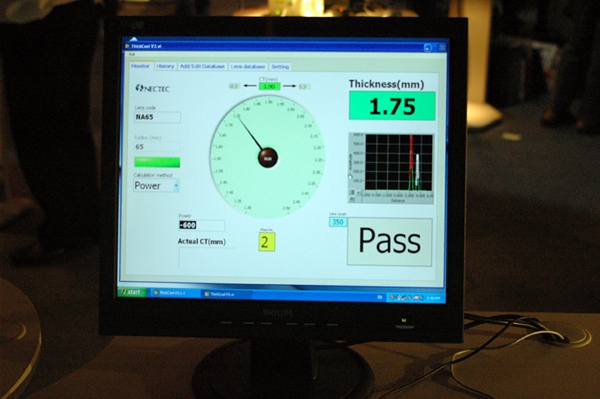The height and width of the screenshot is (399, 600).
Task: Open the Exit menu
Action: point(132,54)
